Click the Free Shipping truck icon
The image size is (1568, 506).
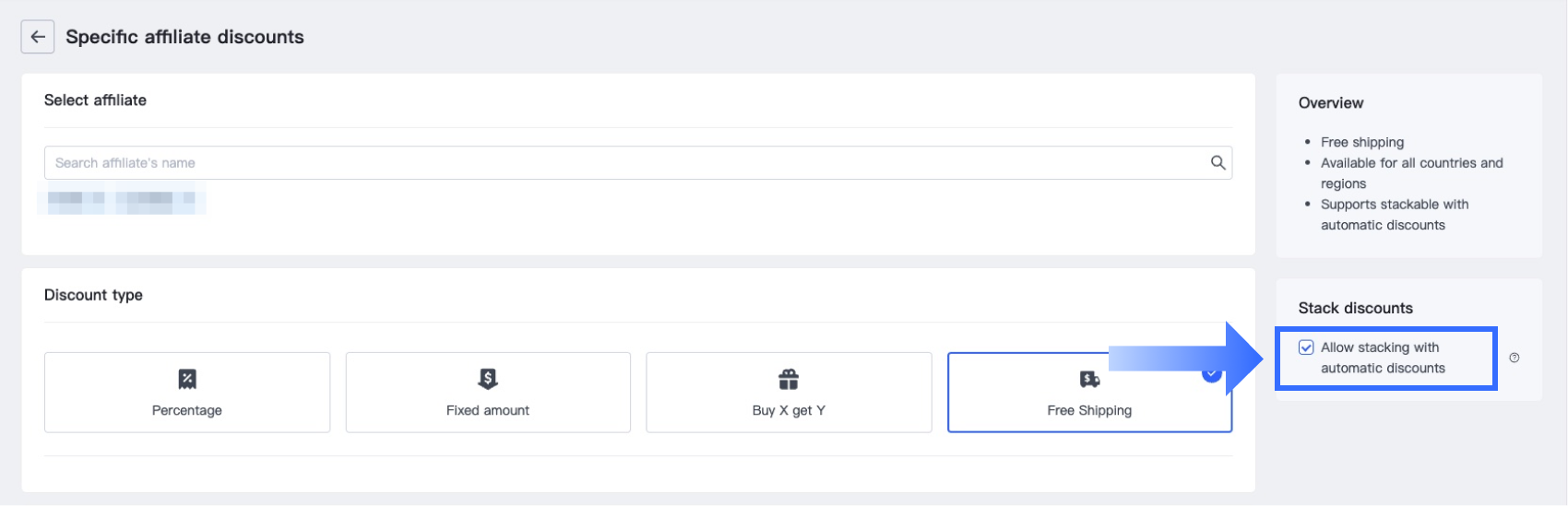click(1089, 379)
